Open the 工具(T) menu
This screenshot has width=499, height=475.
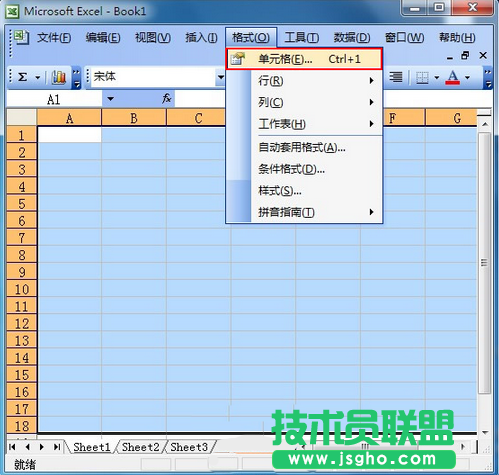coord(302,38)
